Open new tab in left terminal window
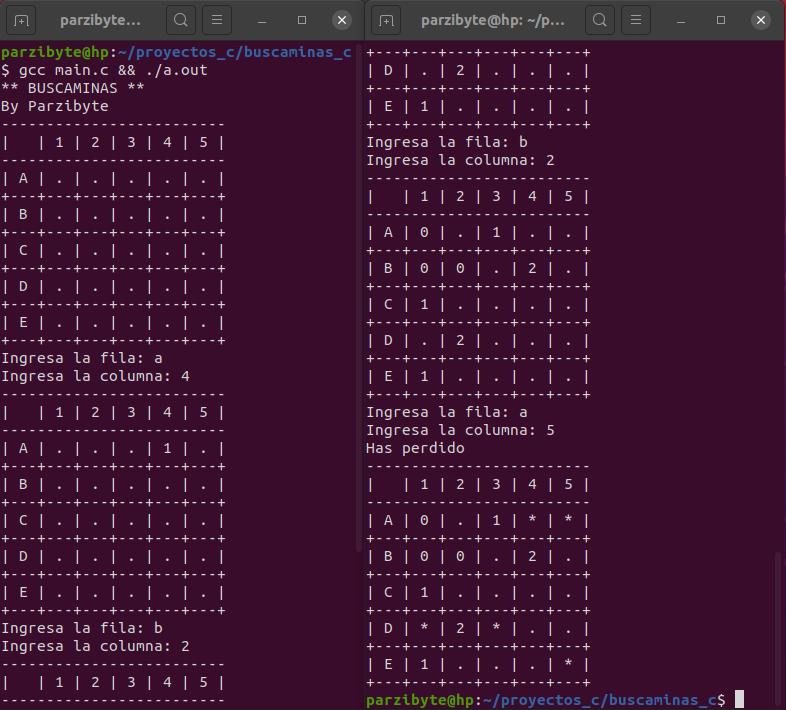This screenshot has height=710, width=786. click(21, 20)
